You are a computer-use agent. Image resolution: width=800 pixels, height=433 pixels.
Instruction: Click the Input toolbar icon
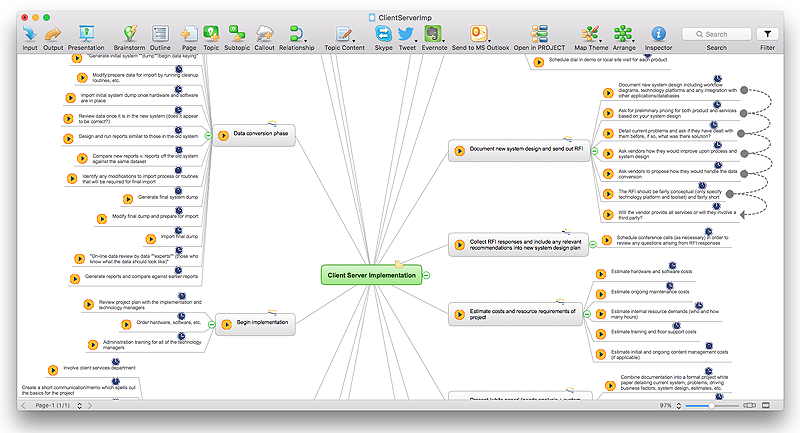point(30,34)
